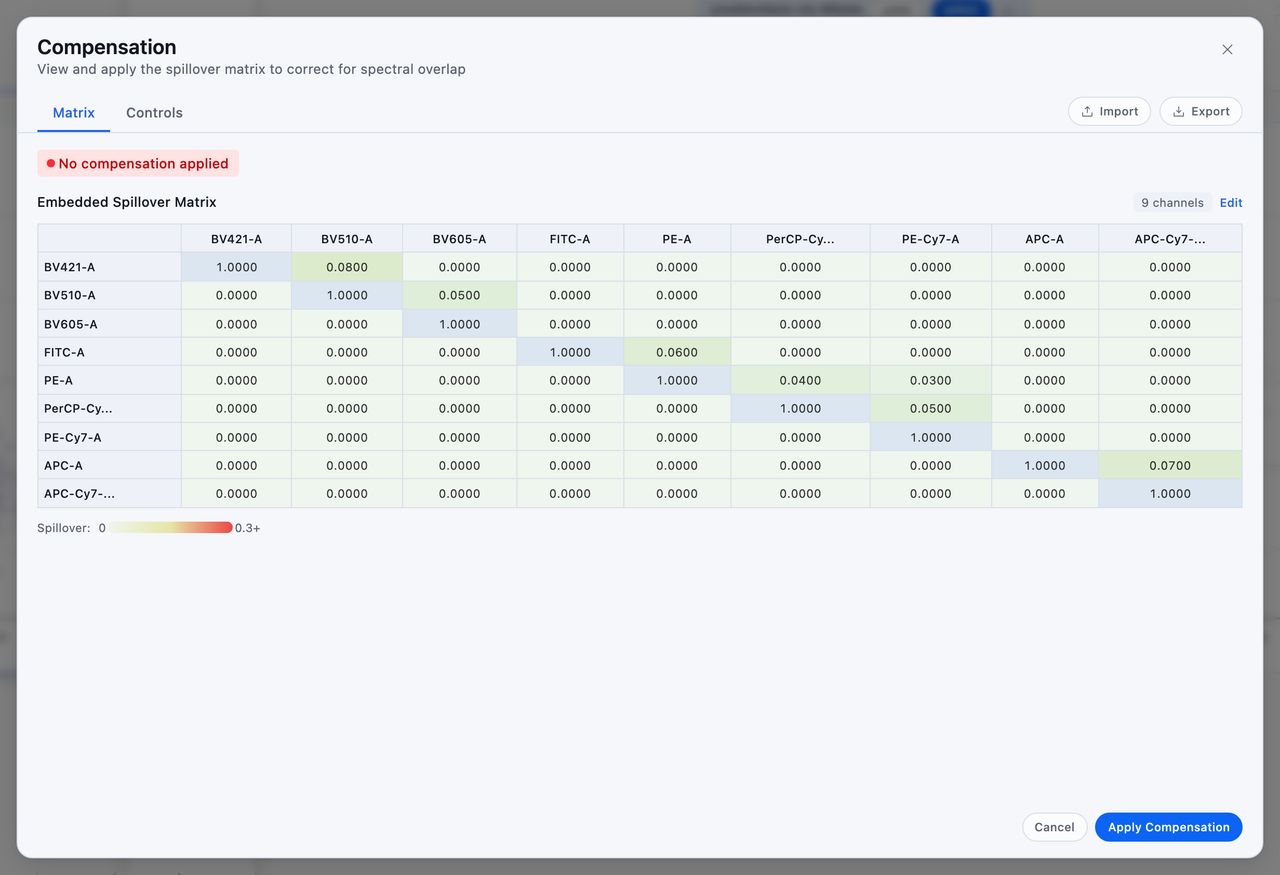Click the 9 channels badge
The height and width of the screenshot is (875, 1280).
coord(1172,202)
